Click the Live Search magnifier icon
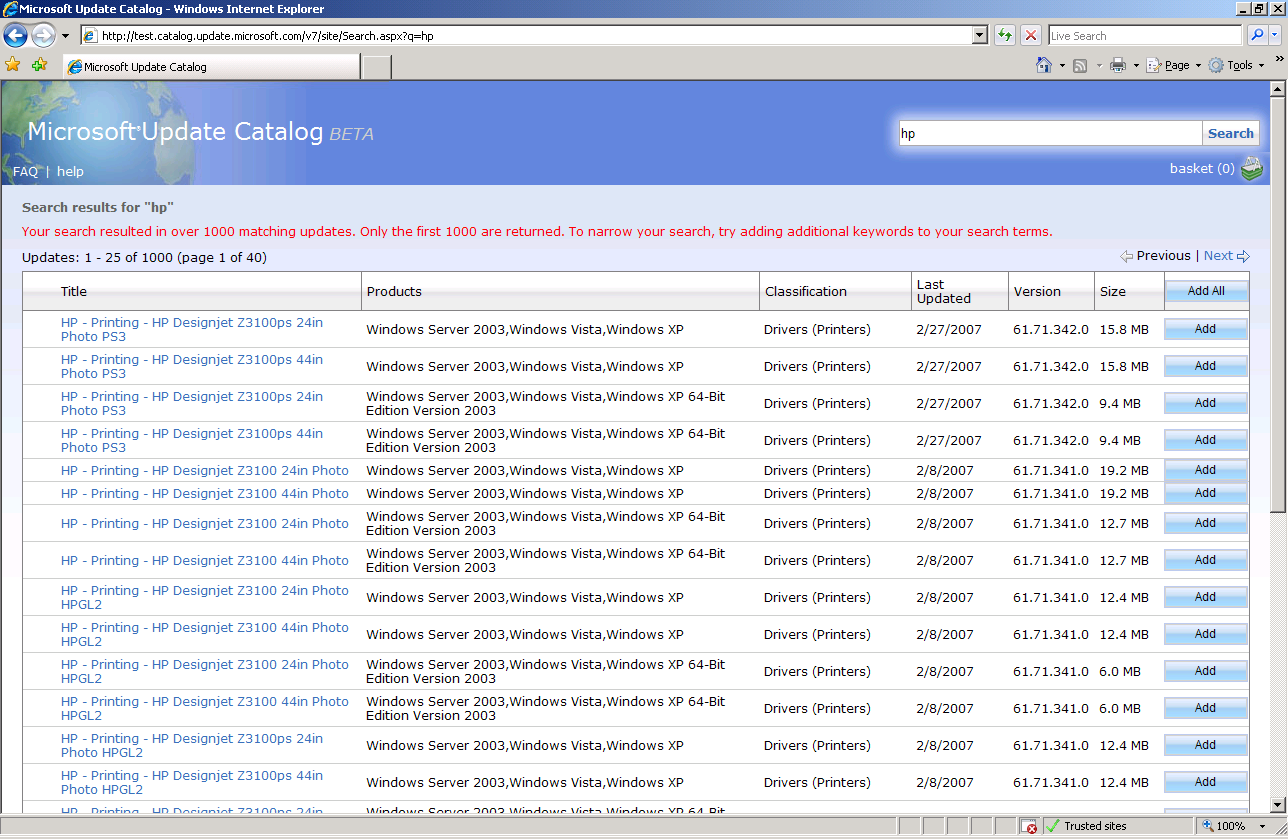The width and height of the screenshot is (1288, 839). tap(1256, 36)
